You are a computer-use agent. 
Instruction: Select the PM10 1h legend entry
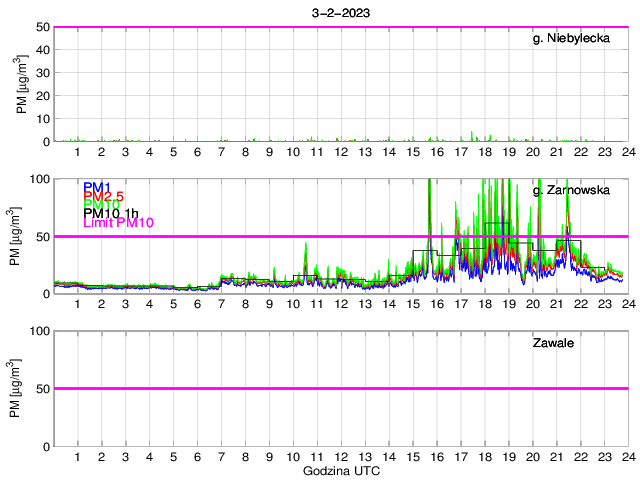111,213
